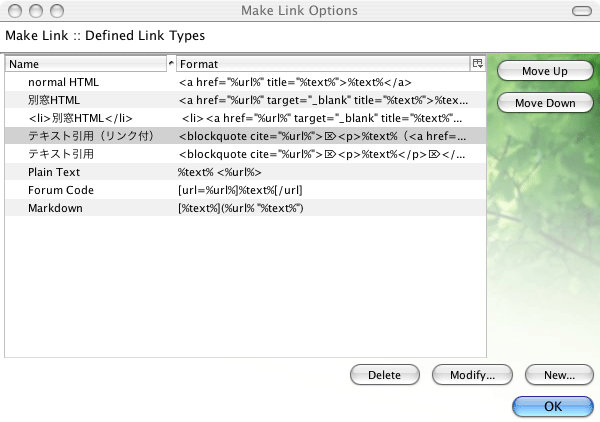
Task: Select the テキスト引用（リンク付）row
Action: click(x=89, y=136)
